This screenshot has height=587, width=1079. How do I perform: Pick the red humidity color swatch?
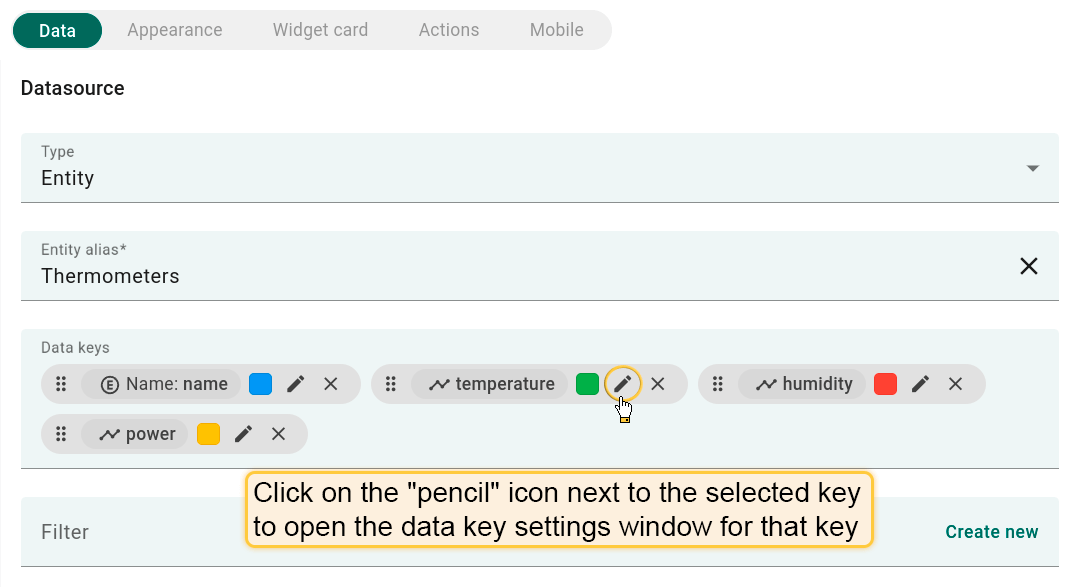885,384
